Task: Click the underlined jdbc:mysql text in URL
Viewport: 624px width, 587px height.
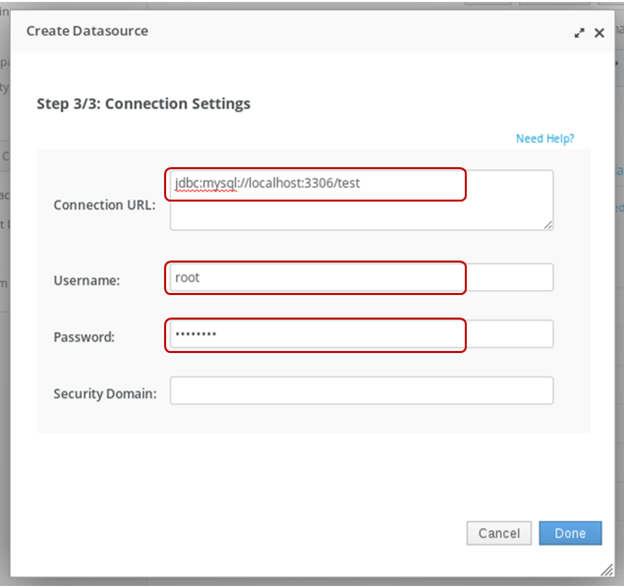Action: (x=207, y=184)
